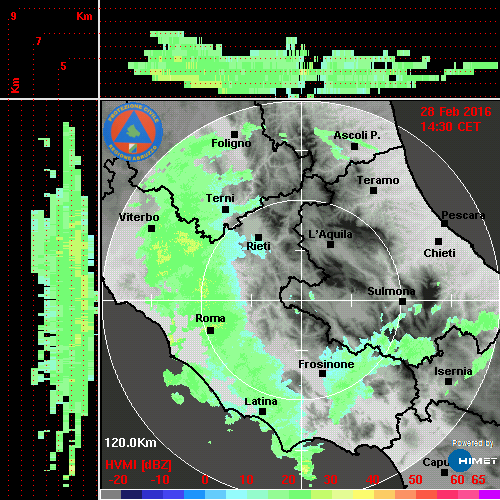Click the time text 14:30 CET
Image resolution: width=500 pixels, height=500 pixels.
point(450,127)
